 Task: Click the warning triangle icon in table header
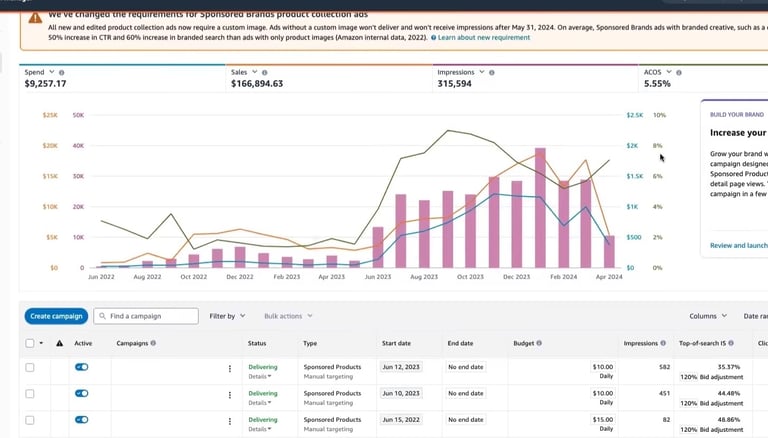pyautogui.click(x=59, y=343)
